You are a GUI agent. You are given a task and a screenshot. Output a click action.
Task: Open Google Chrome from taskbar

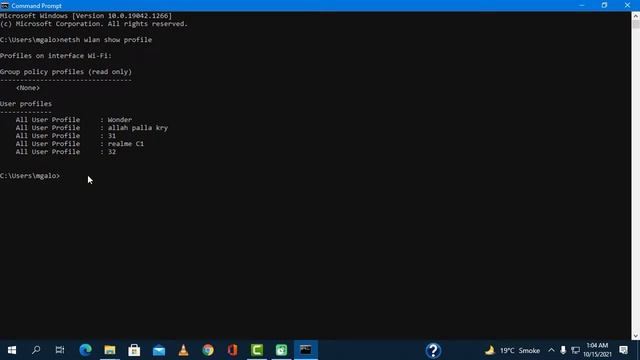pyautogui.click(x=208, y=350)
